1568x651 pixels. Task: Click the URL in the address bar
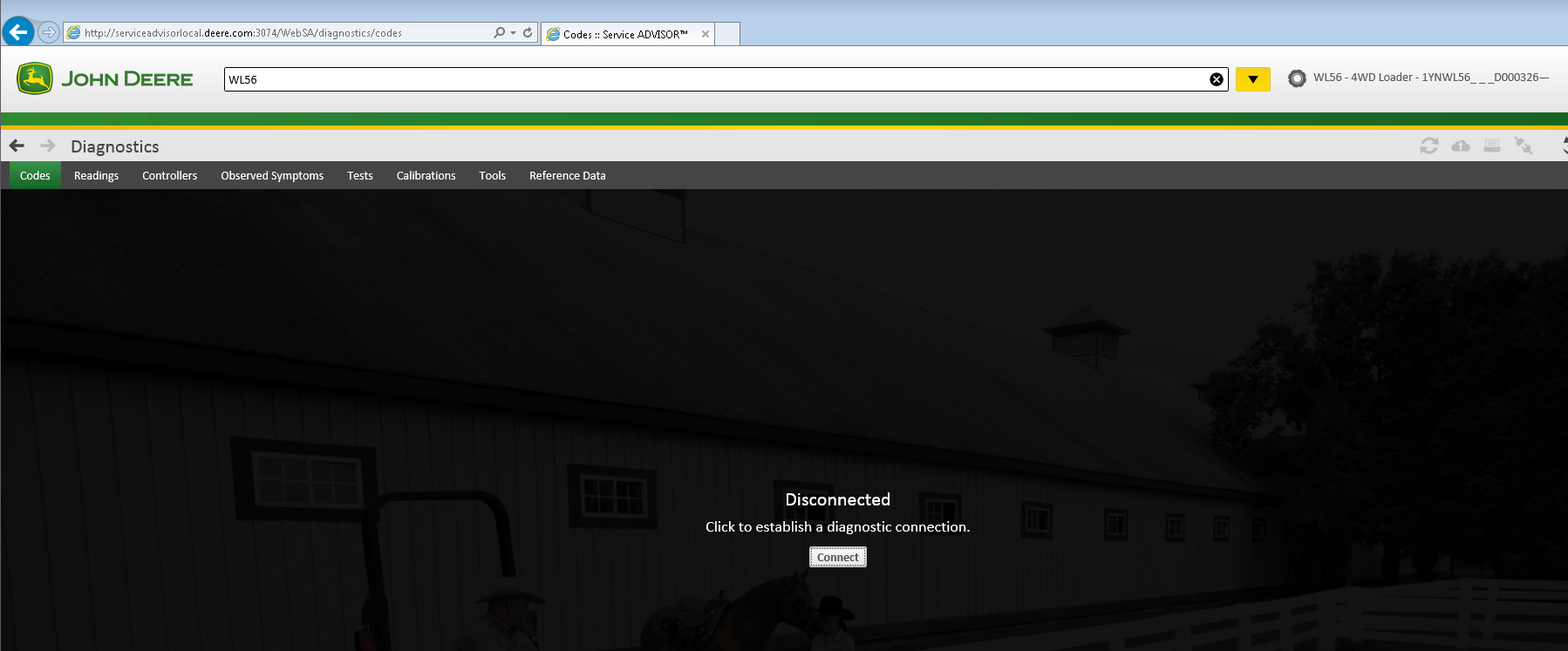click(x=243, y=33)
